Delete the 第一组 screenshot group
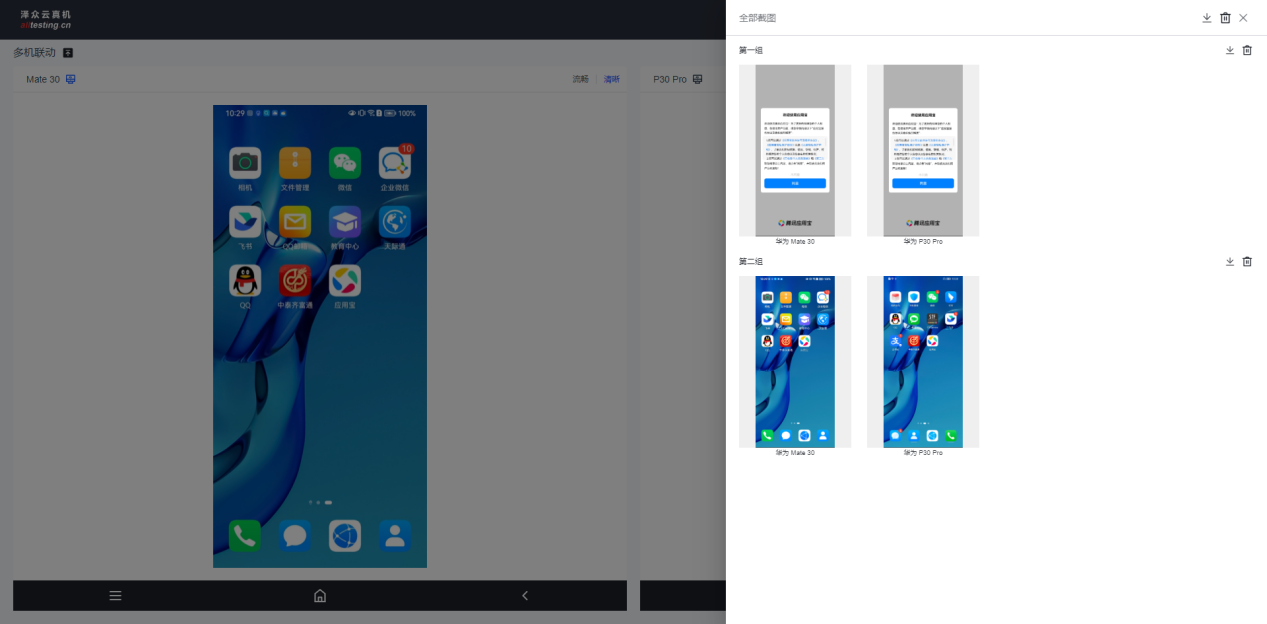Screen dimensions: 1267x624 [x=1247, y=50]
